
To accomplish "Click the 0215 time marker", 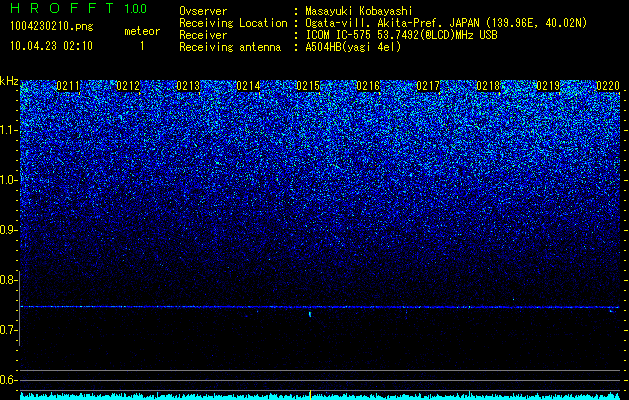I will pyautogui.click(x=308, y=85).
